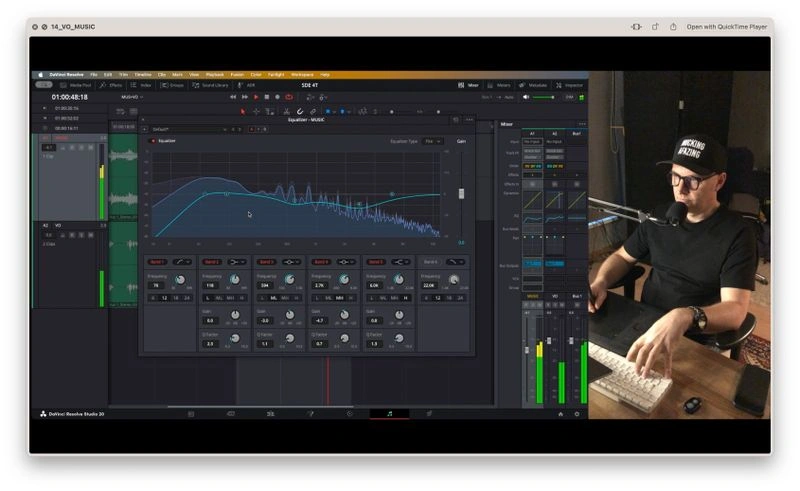Adjust the Equalizer output Gain slider
Viewport: 800px width, 491px height.
(x=461, y=194)
